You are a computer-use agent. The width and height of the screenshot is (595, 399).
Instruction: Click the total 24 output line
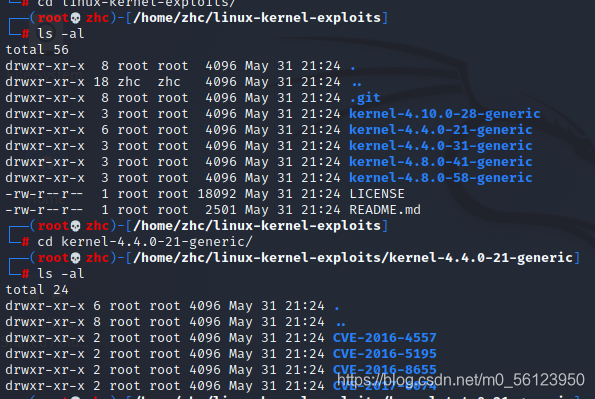point(37,290)
